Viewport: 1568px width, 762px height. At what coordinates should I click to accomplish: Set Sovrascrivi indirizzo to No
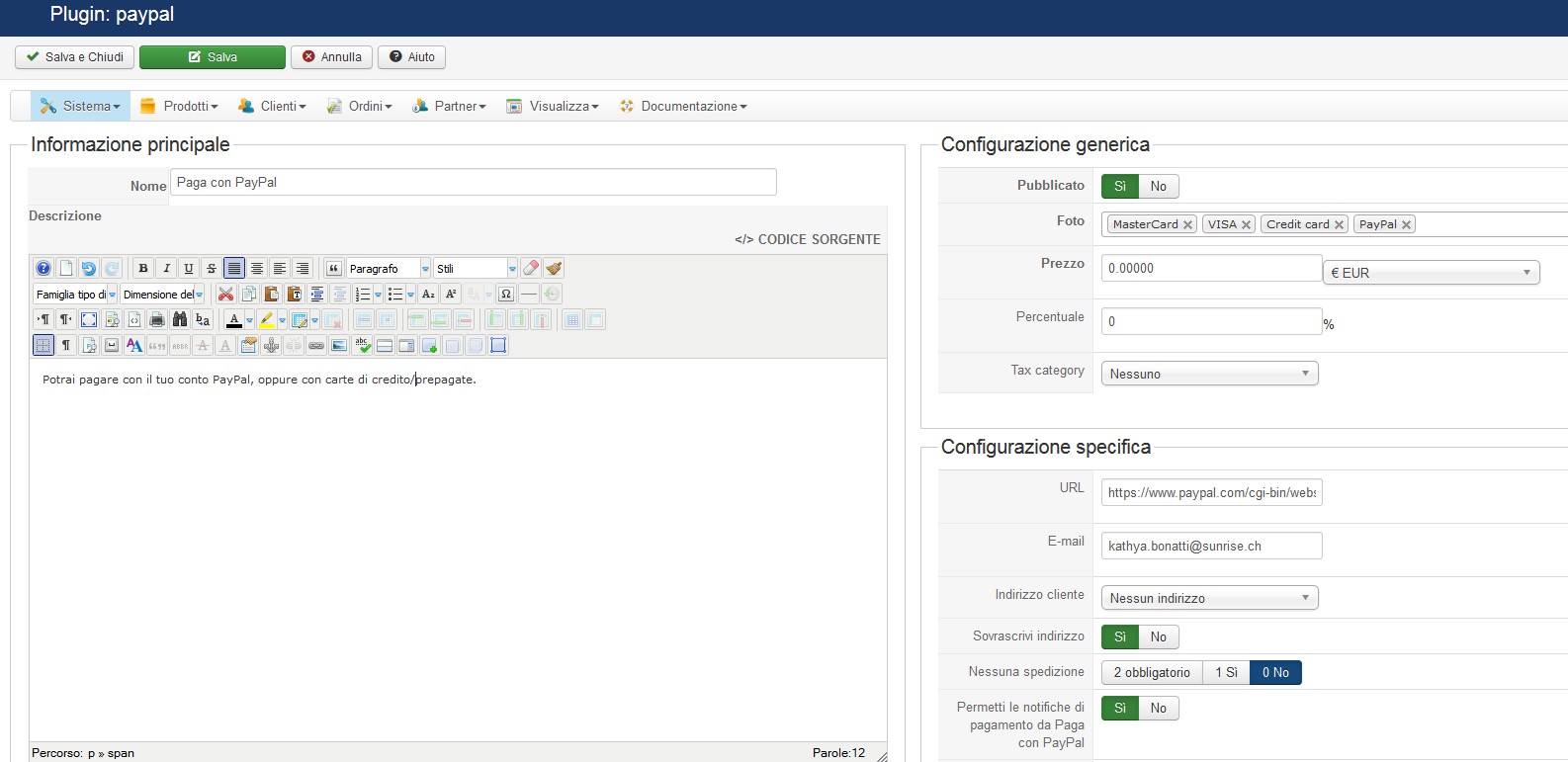click(1159, 636)
